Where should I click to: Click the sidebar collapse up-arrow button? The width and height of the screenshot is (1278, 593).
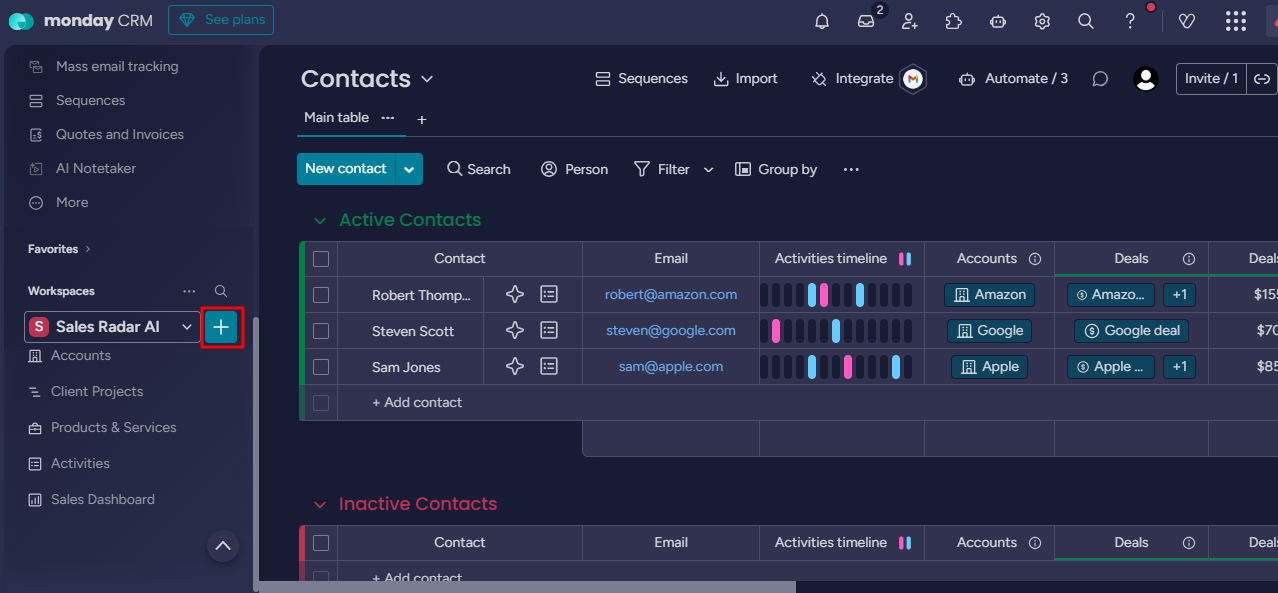click(223, 546)
